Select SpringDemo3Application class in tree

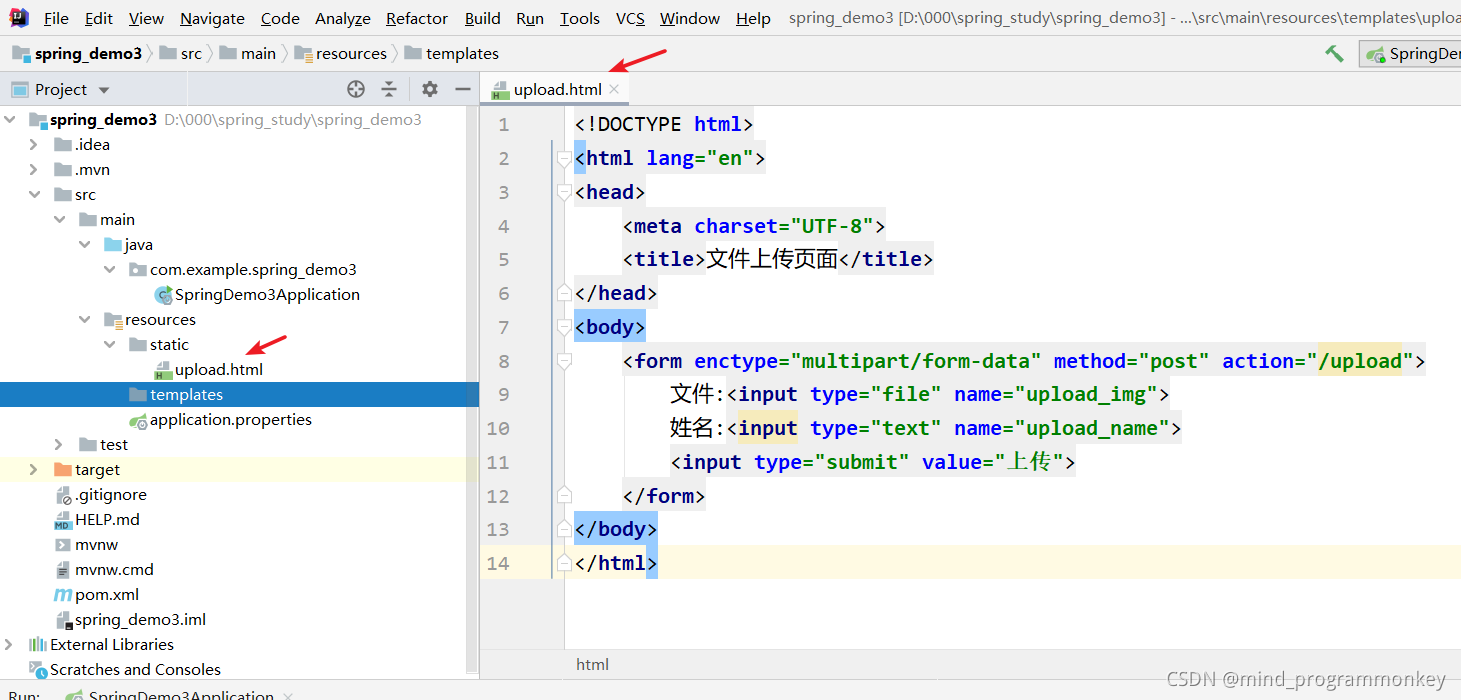pyautogui.click(x=257, y=294)
